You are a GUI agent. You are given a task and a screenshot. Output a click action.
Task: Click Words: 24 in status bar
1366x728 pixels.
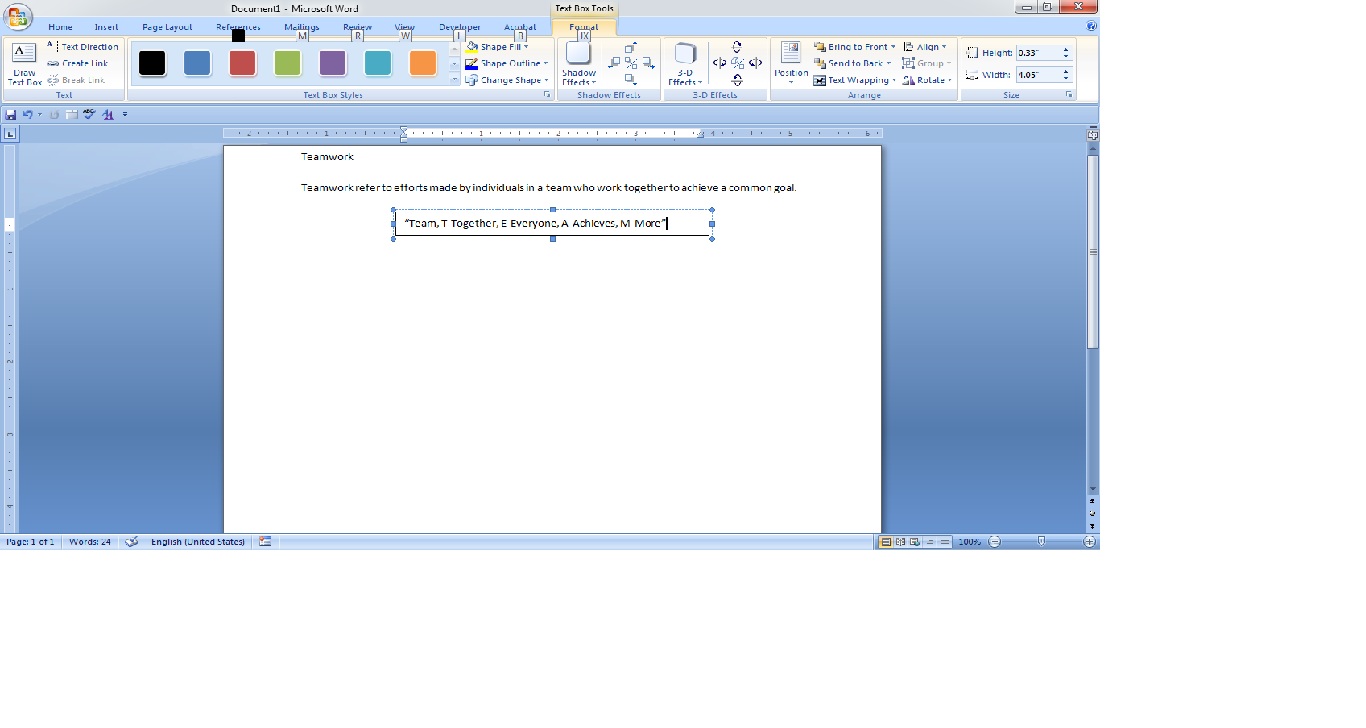point(90,542)
